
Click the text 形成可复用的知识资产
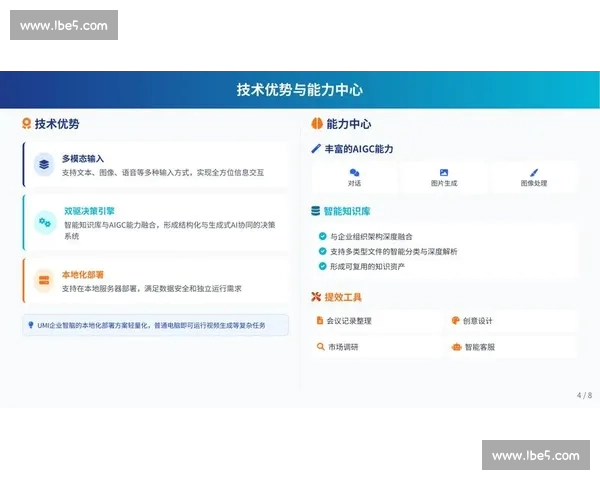click(x=367, y=266)
